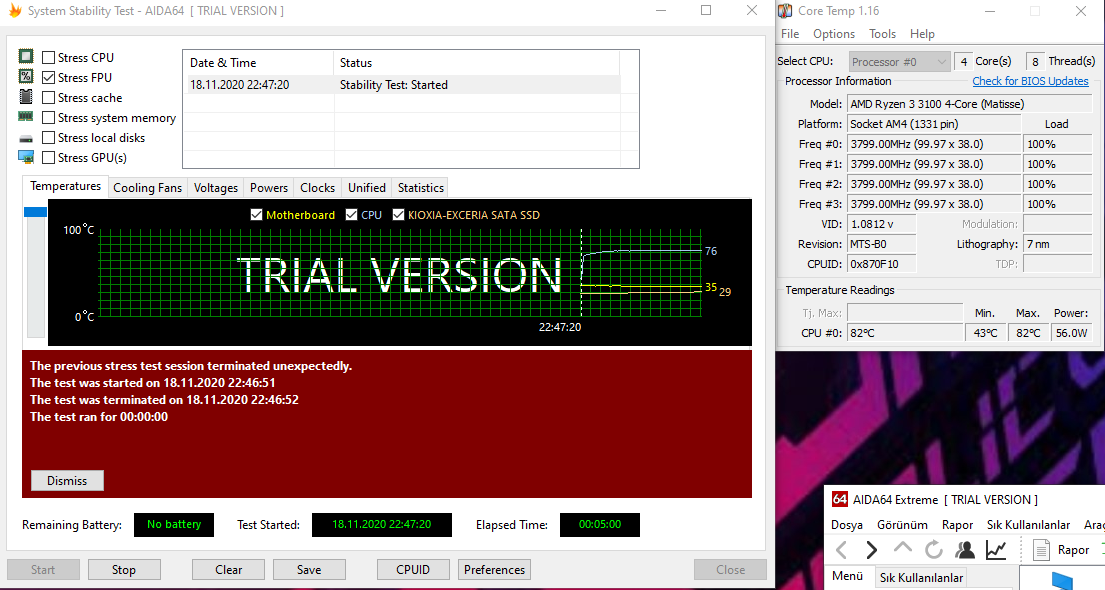Click the cache chip icon beside Stress cache
1105x590 pixels.
coord(26,97)
